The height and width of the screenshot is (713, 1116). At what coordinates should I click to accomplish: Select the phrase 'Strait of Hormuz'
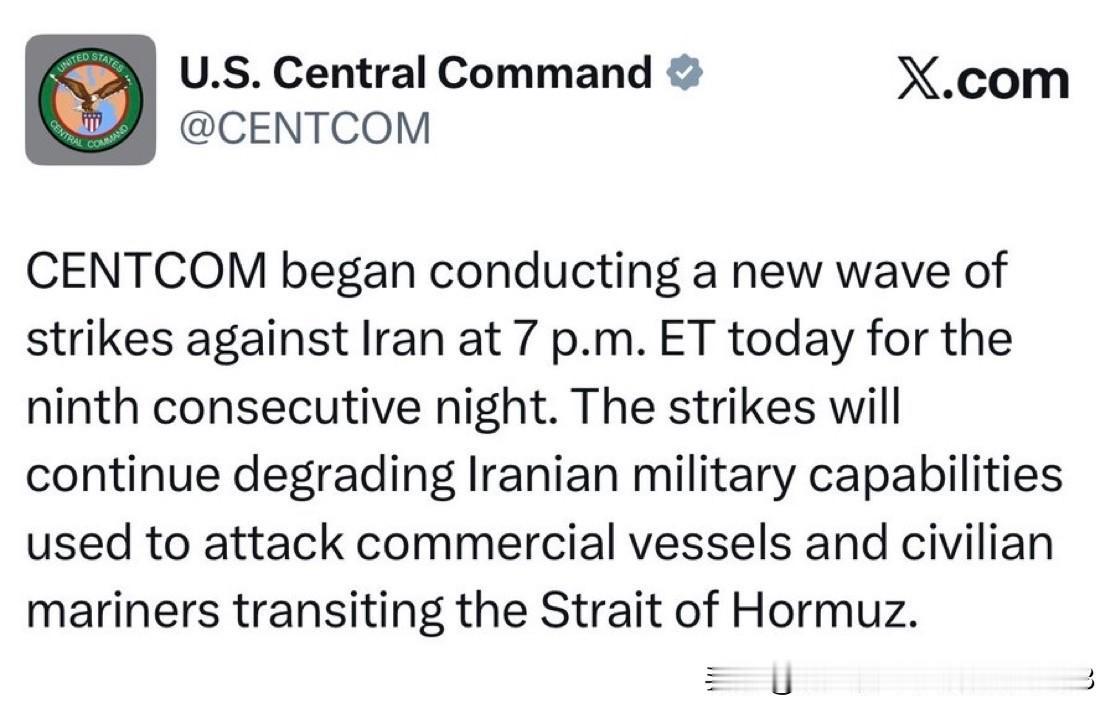point(729,611)
